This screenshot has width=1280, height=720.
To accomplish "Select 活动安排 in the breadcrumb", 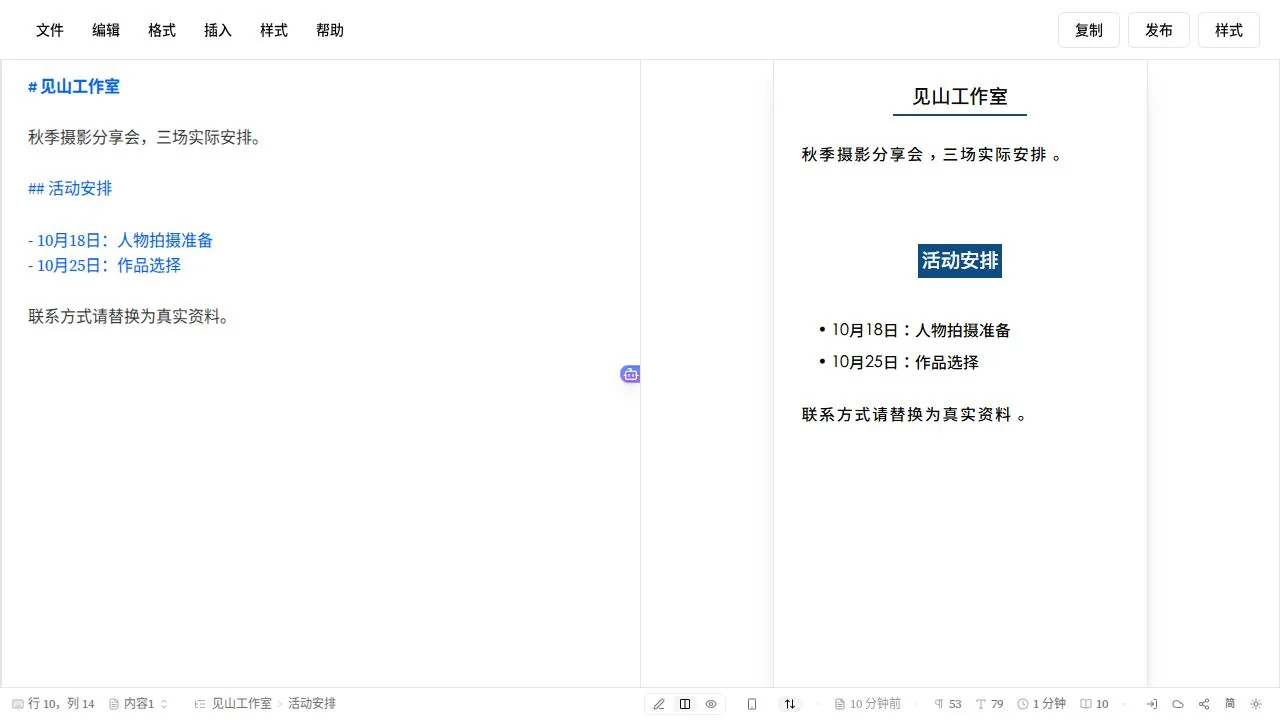I will [312, 704].
